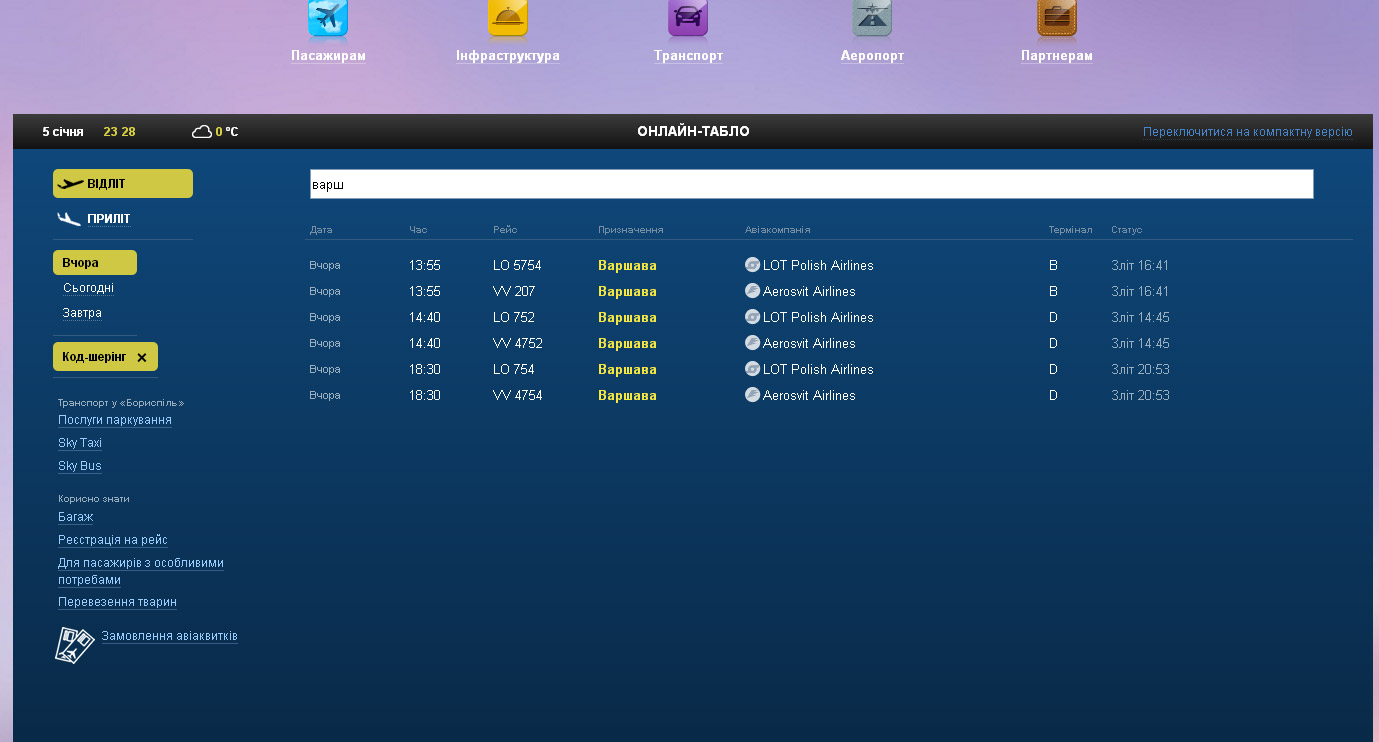Show flights for Сьогодні
This screenshot has height=742, width=1379.
pos(88,288)
